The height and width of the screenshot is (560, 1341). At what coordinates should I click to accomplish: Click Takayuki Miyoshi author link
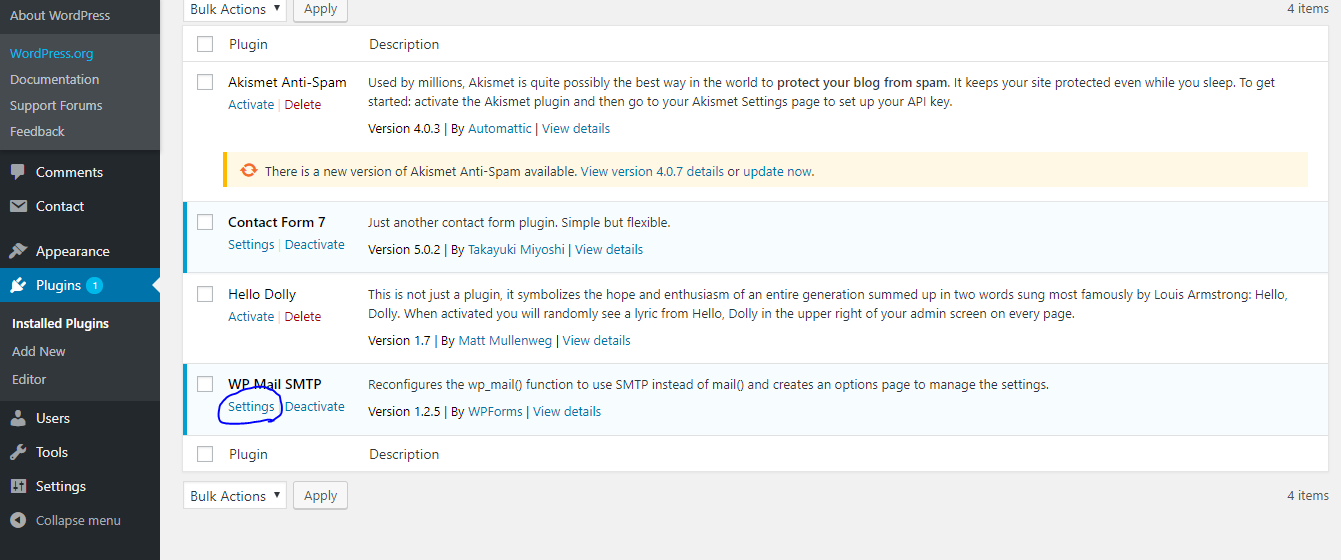(x=517, y=249)
